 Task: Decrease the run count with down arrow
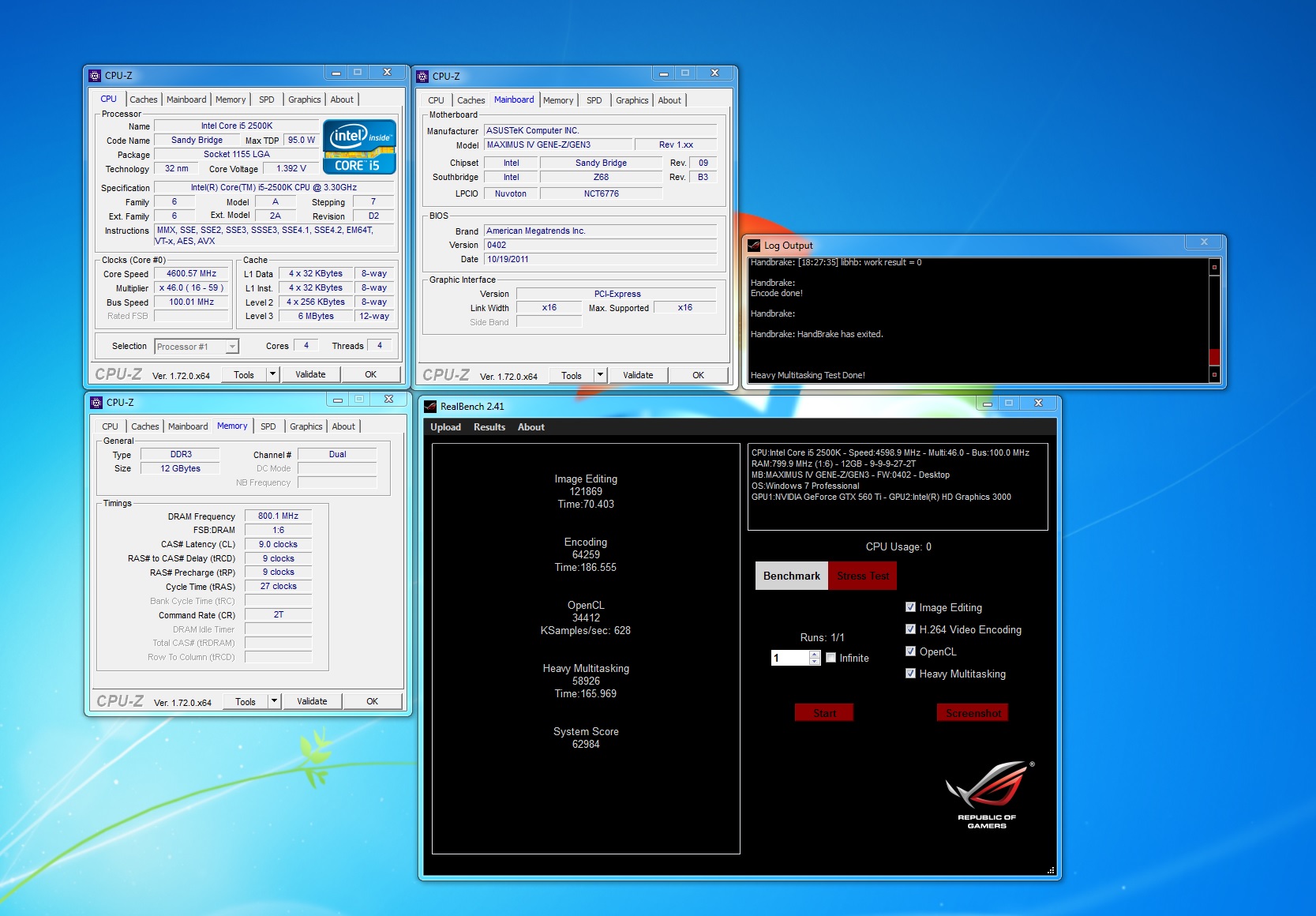(x=815, y=662)
